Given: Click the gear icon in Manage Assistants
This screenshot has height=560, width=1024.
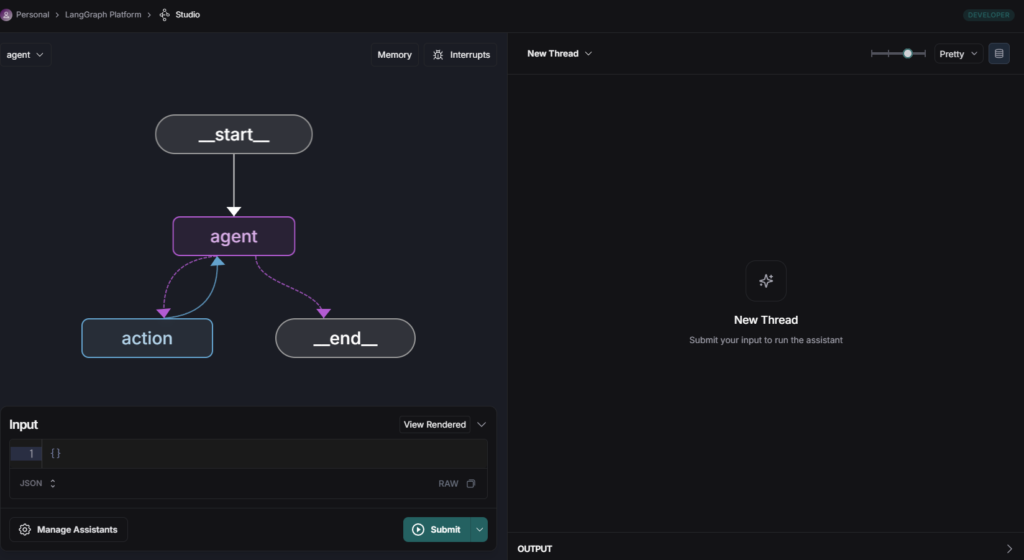Looking at the screenshot, I should click(25, 529).
